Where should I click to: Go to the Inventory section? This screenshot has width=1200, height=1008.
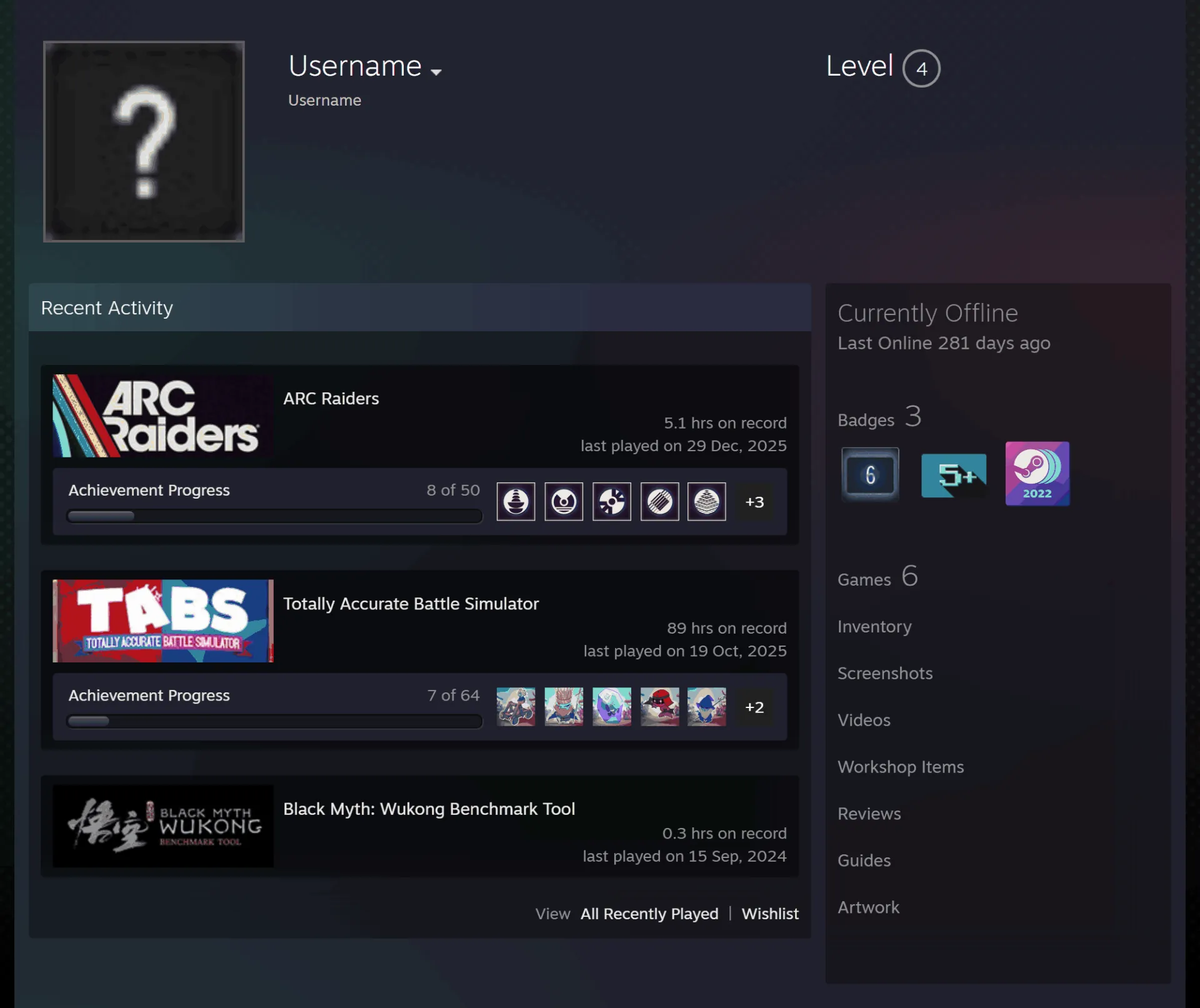coord(874,626)
